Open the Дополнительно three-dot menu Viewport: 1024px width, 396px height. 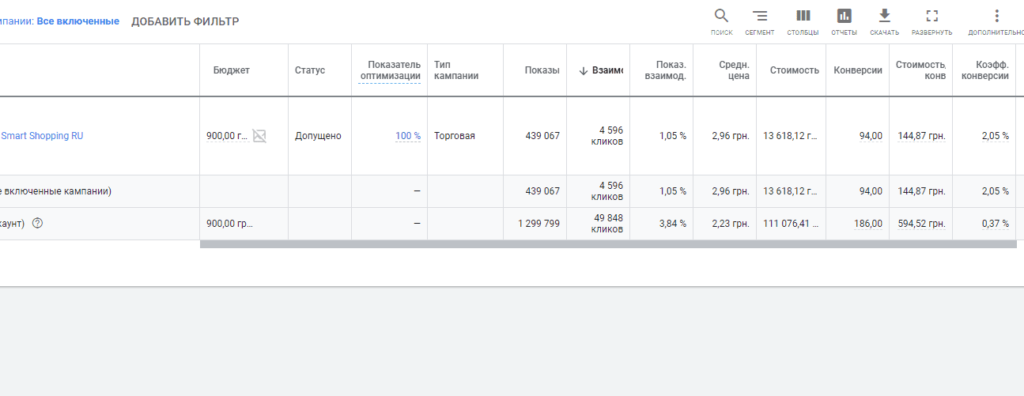996,22
